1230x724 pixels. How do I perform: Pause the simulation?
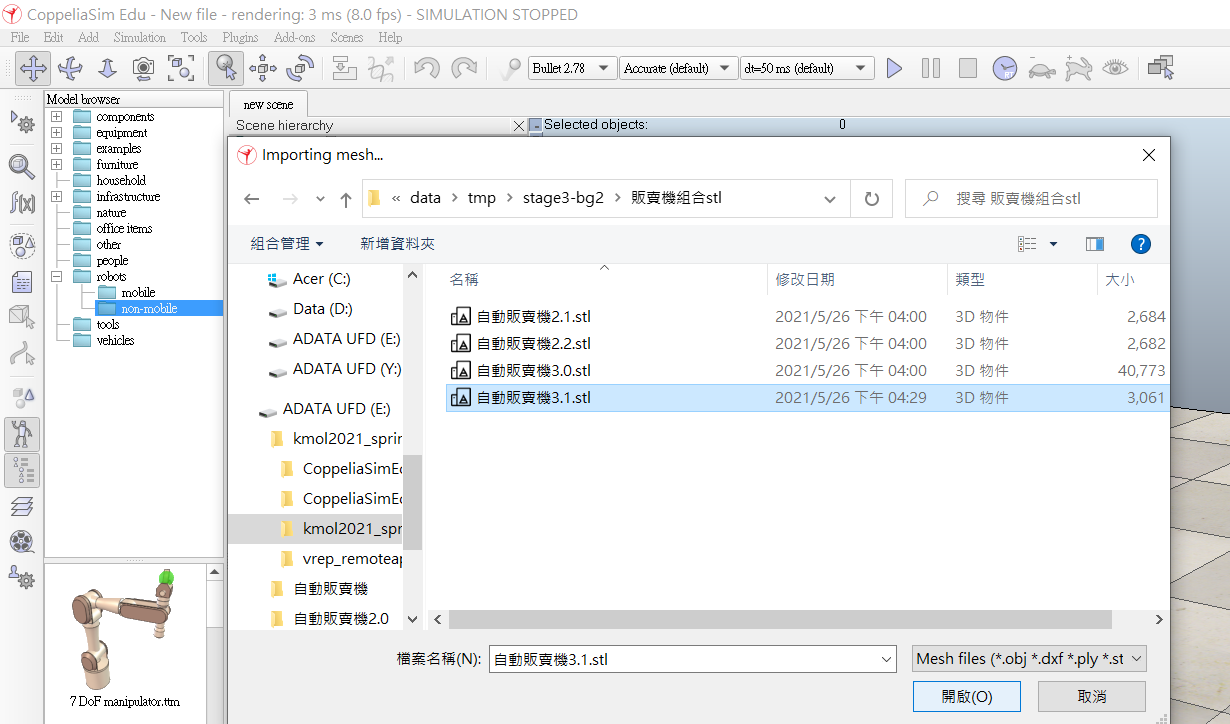point(931,68)
